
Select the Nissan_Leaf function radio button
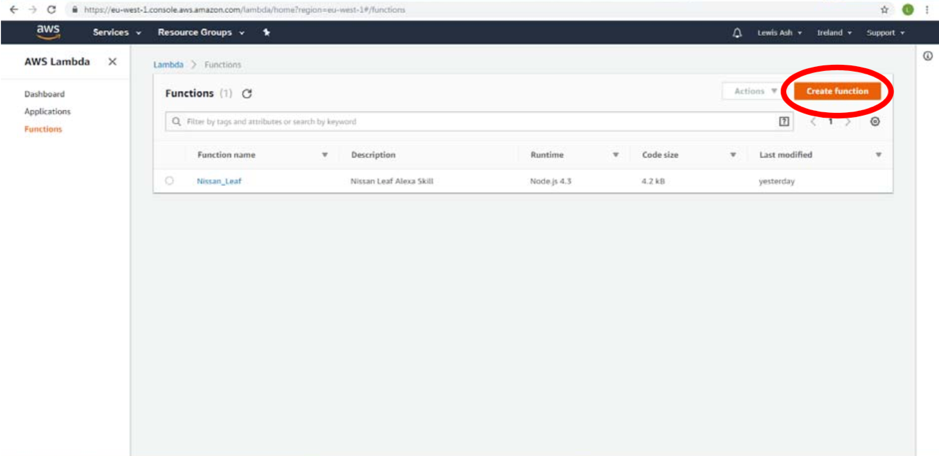click(x=169, y=180)
